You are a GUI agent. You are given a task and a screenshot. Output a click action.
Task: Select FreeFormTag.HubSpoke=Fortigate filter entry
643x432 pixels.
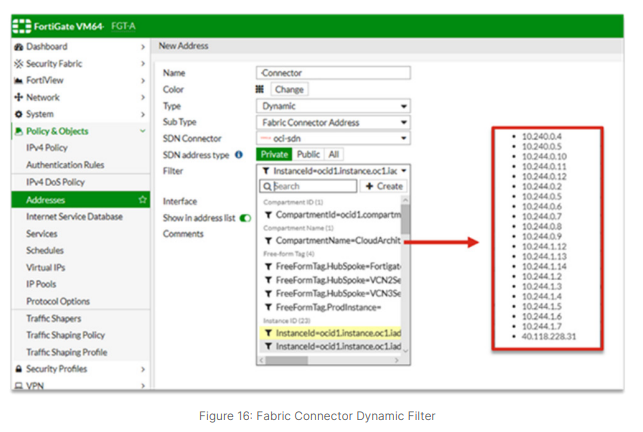point(332,267)
